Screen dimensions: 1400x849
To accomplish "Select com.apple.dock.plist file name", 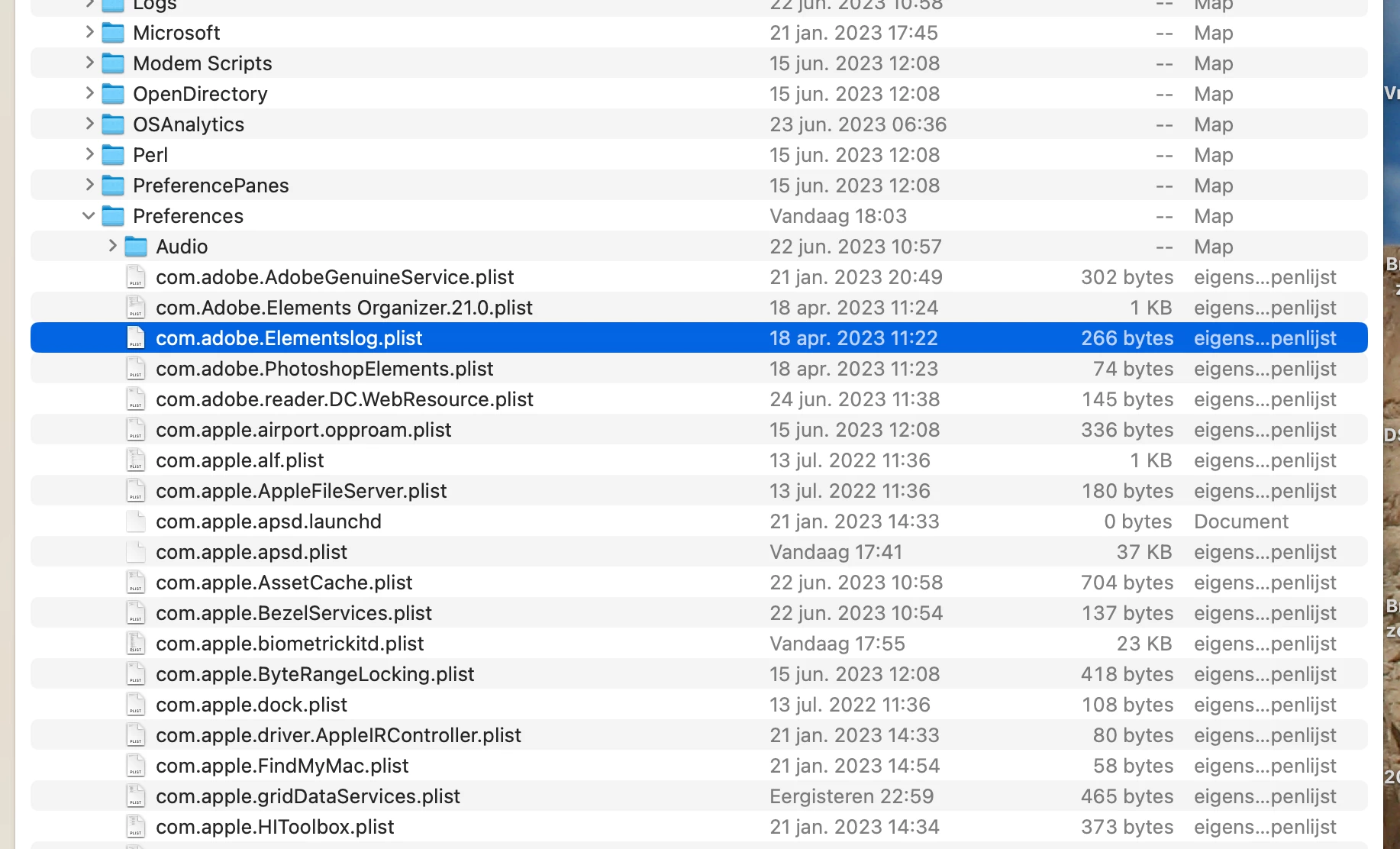I will 251,705.
